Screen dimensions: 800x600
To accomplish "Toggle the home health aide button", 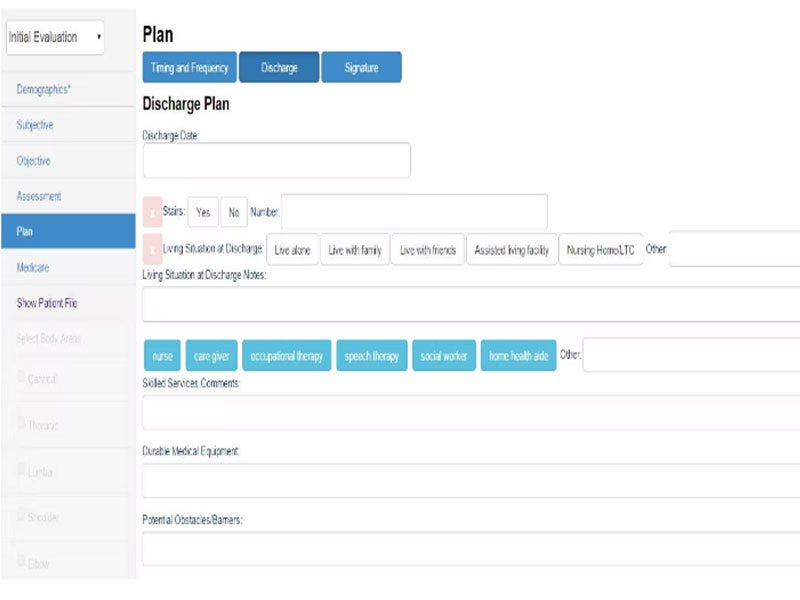I will [517, 356].
